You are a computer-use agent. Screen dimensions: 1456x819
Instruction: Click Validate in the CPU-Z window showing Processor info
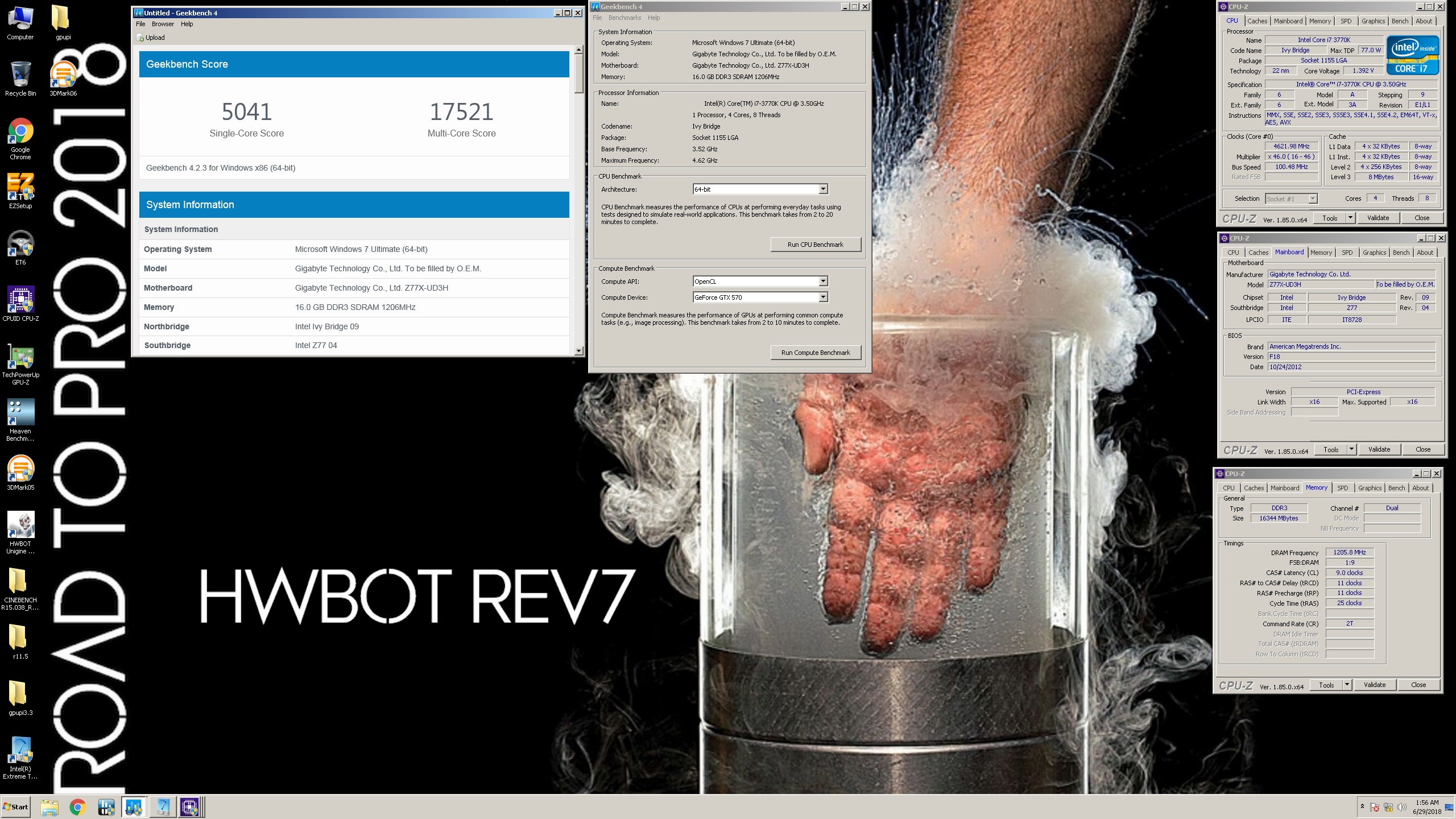(1378, 218)
